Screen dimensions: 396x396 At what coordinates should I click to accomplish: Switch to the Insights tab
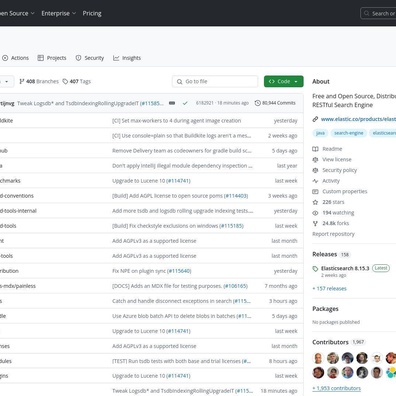click(x=127, y=58)
